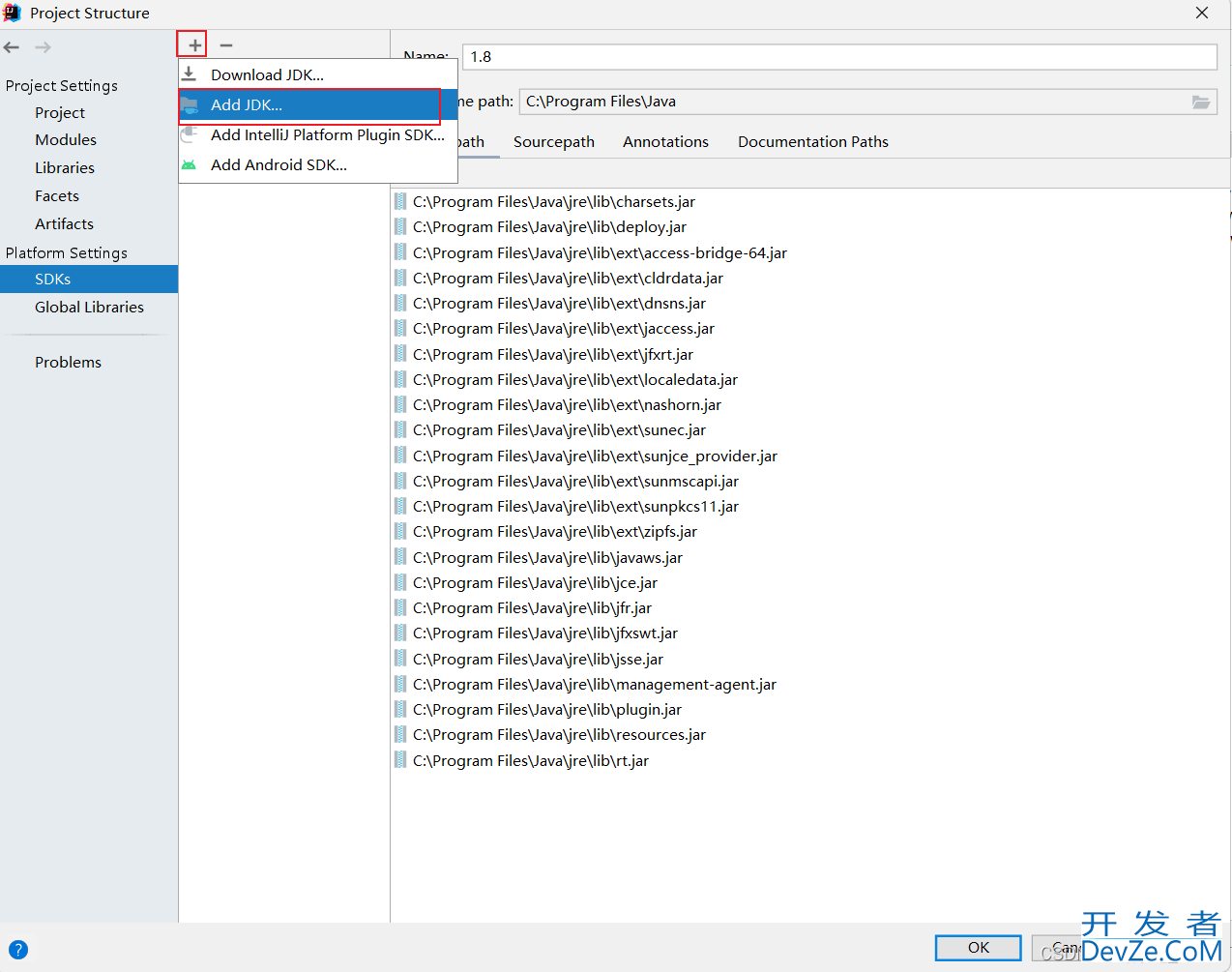1232x972 pixels.
Task: Select the cldrdata.jar entry
Action: (568, 278)
